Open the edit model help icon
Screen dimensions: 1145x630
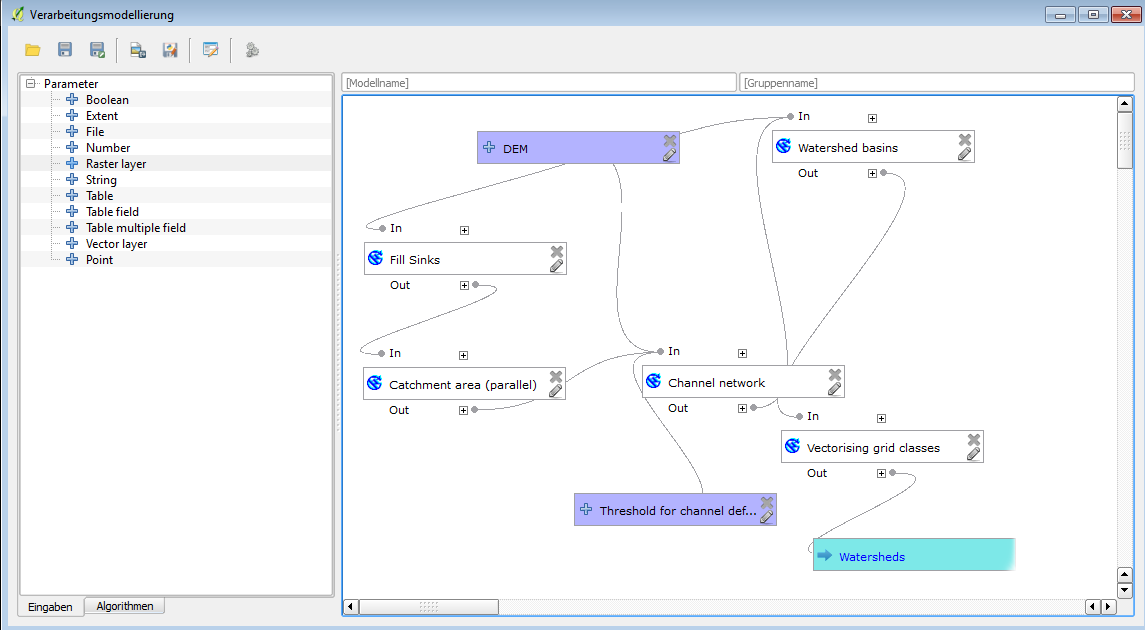[210, 50]
